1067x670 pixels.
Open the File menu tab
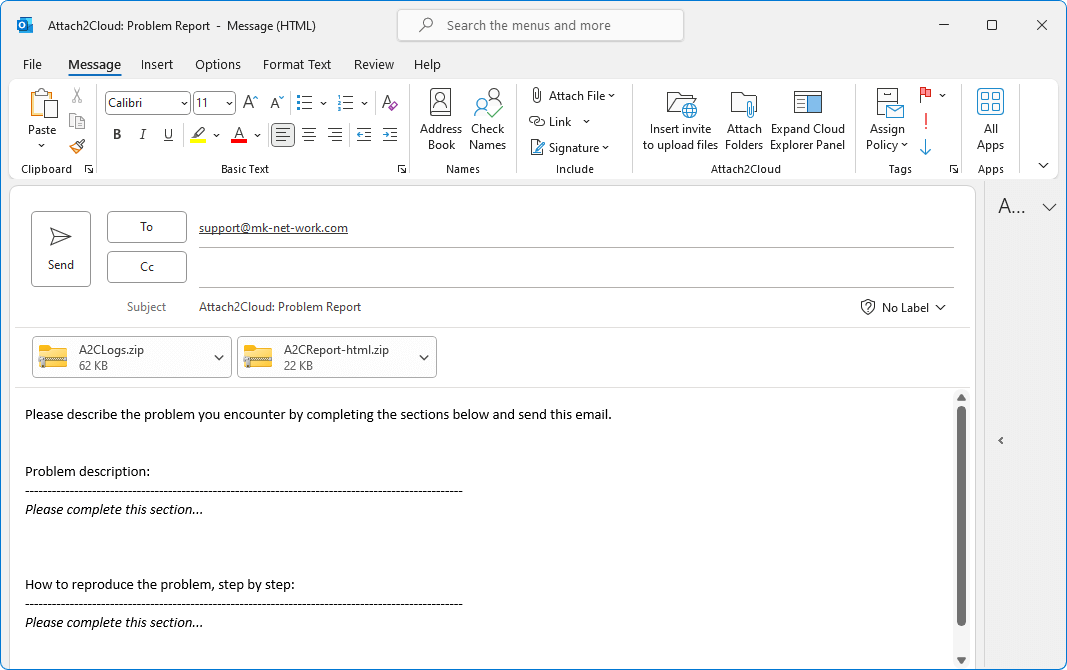32,65
